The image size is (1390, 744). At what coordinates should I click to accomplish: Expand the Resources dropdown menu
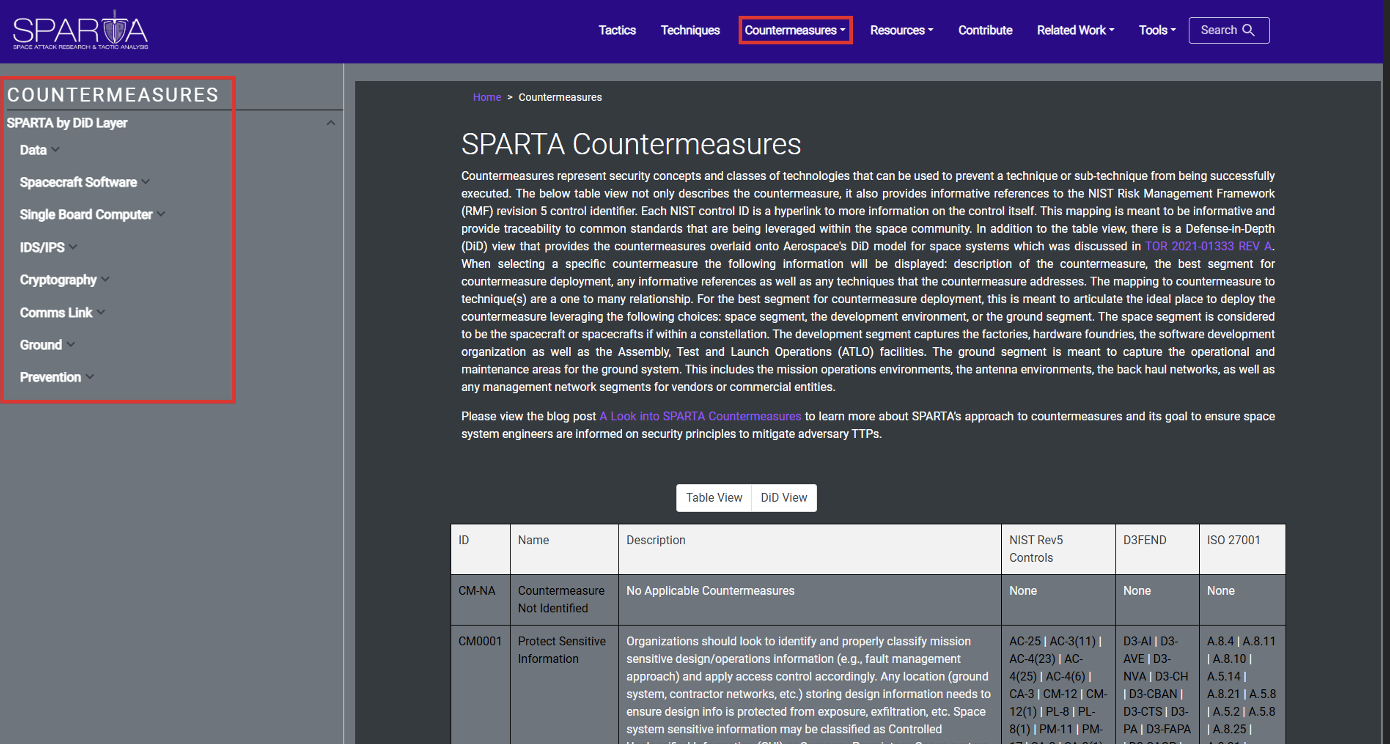(901, 30)
